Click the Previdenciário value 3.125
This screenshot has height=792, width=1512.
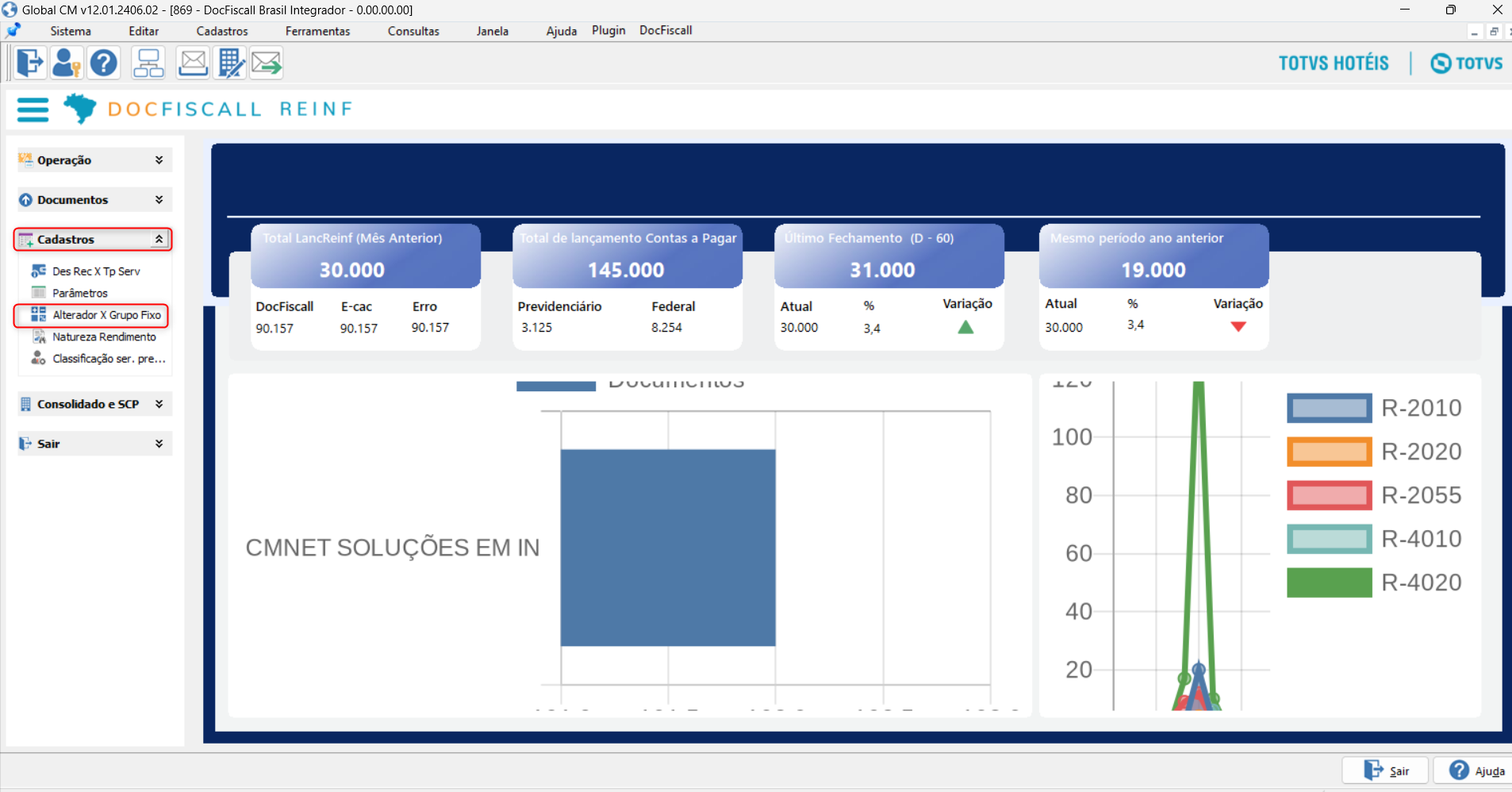[537, 327]
